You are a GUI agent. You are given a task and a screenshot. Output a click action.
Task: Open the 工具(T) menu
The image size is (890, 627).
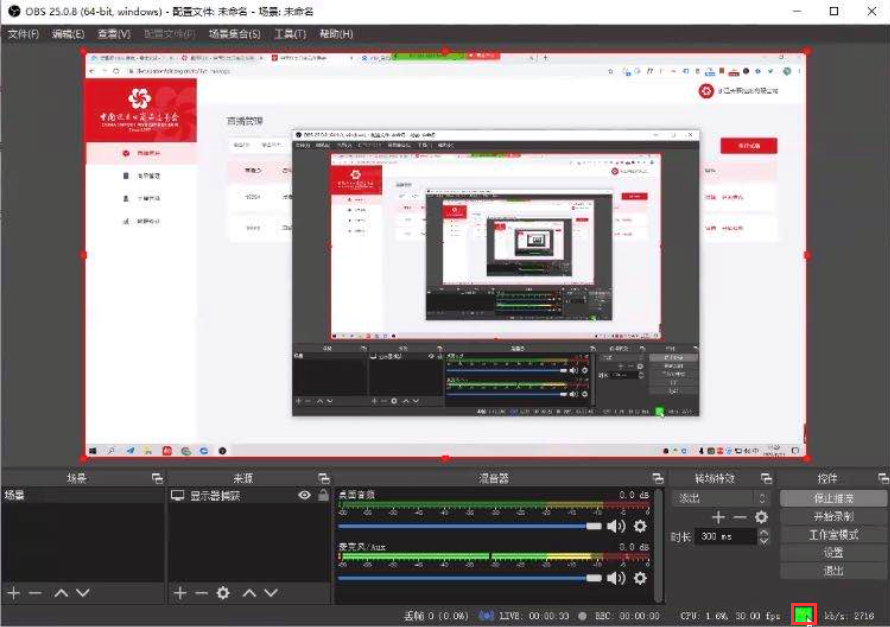(x=289, y=34)
